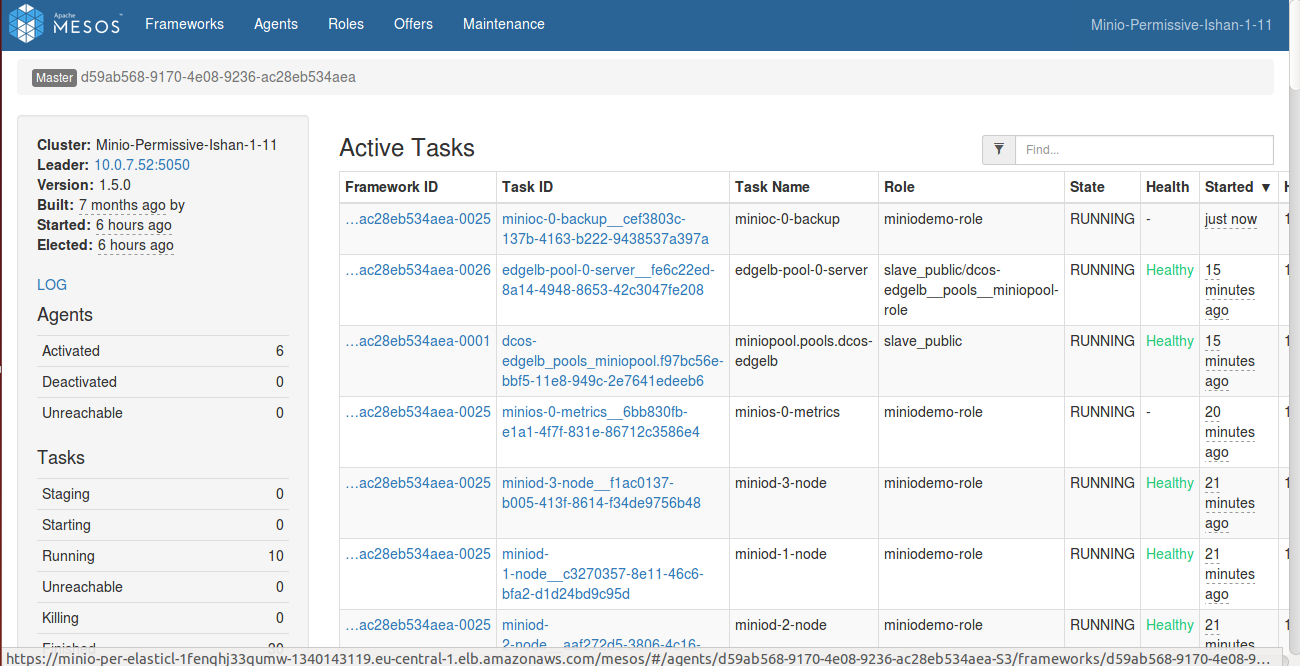Click the Starting tasks row
This screenshot has width=1300, height=666.
[163, 525]
